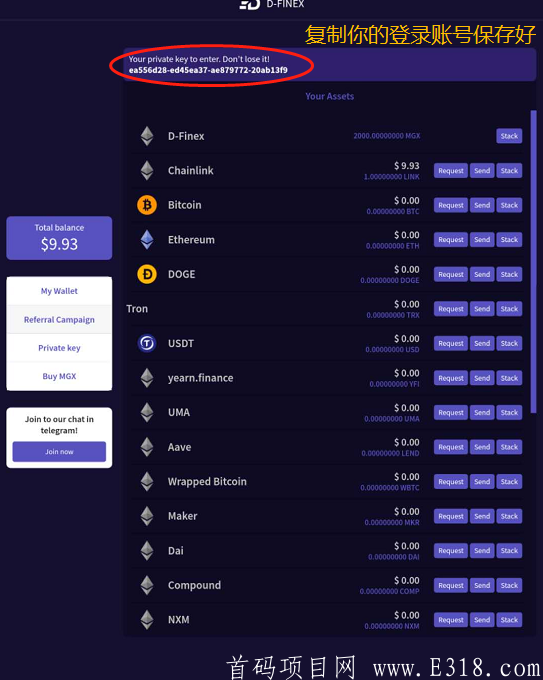Image resolution: width=543 pixels, height=680 pixels.
Task: Click the D-FINEX logo at top
Action: tap(272, 4)
